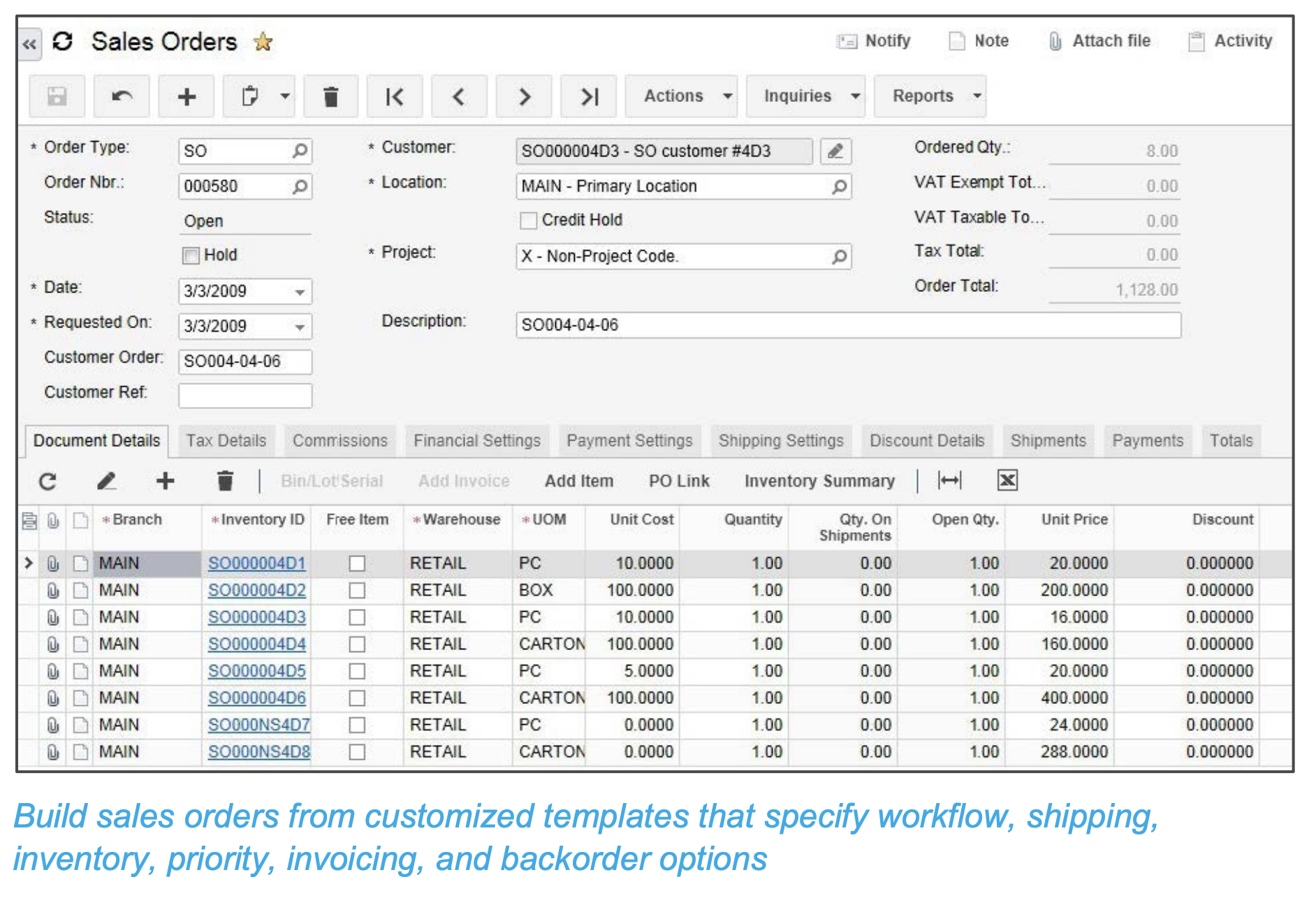Go to first record button

tap(395, 96)
